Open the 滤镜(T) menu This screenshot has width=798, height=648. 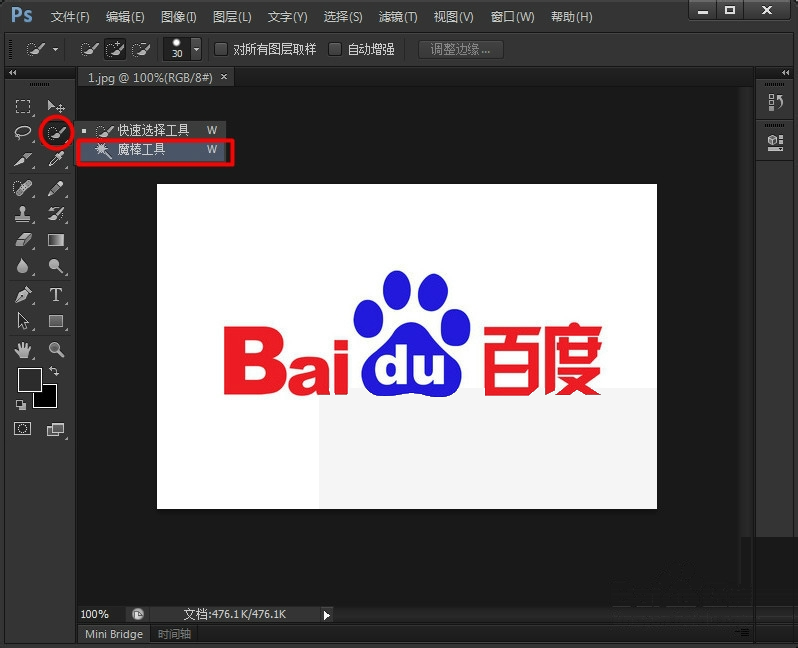click(398, 17)
